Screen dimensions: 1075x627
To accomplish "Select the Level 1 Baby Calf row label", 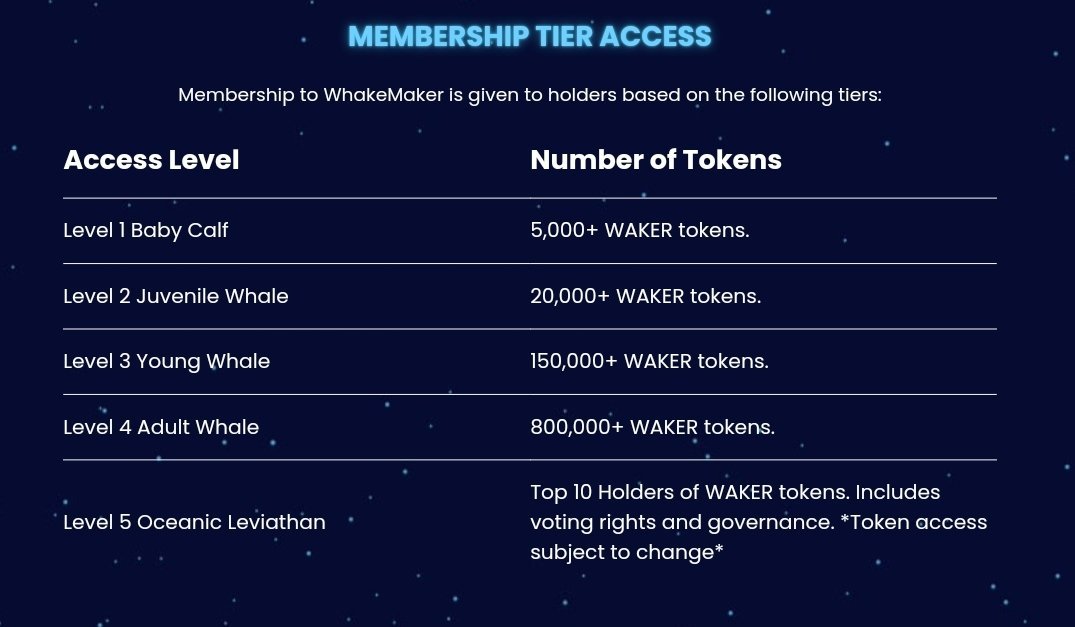I will tap(145, 230).
